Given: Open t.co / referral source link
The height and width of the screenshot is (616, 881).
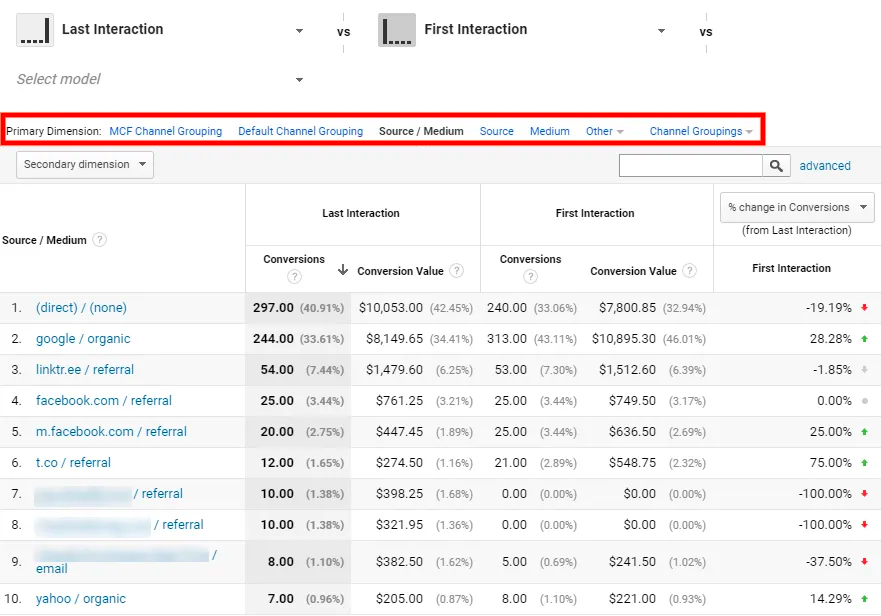Looking at the screenshot, I should (73, 463).
